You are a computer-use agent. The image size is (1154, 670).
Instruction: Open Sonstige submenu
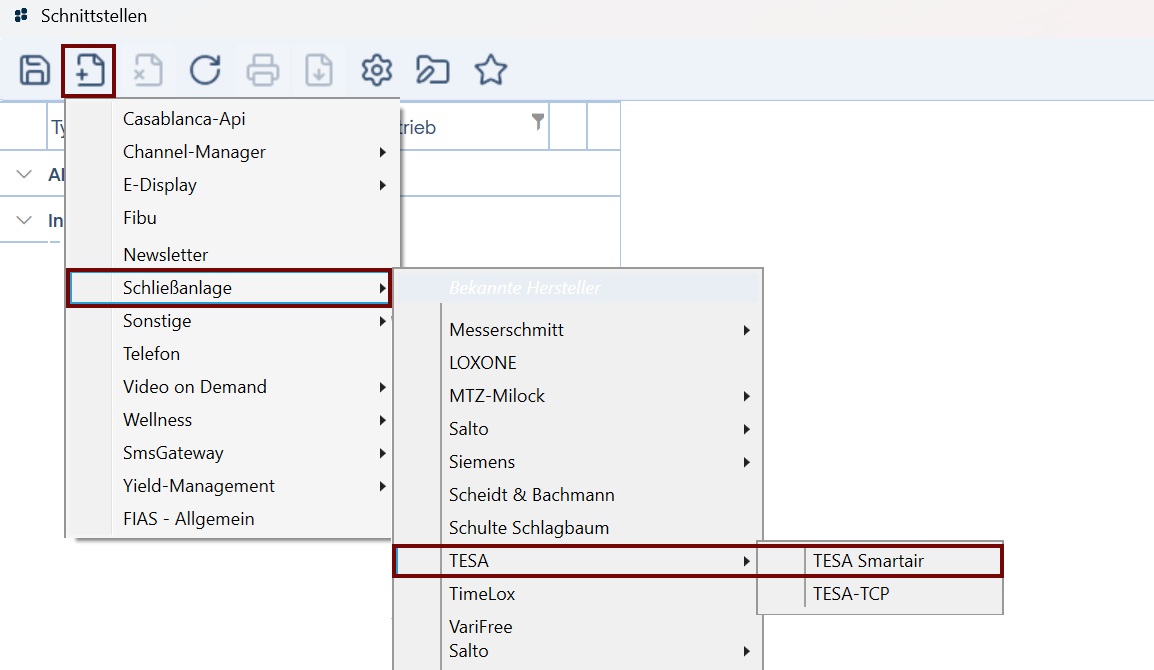[229, 321]
